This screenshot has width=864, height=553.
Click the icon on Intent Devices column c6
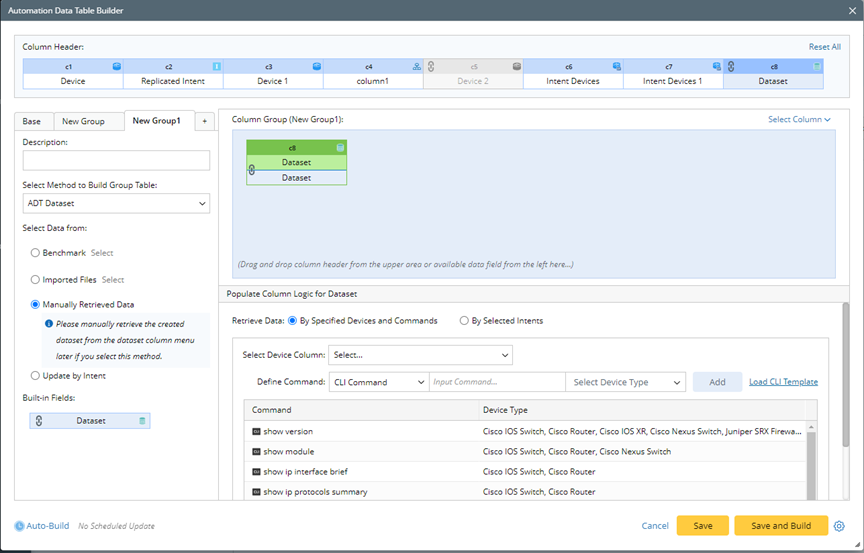coord(616,66)
